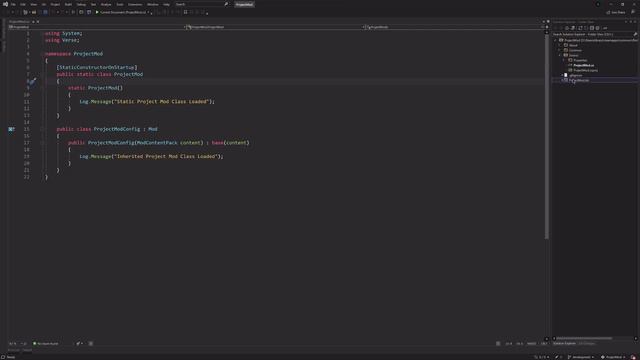Select the .gitignore file in Solution Explorer
This screenshot has height=360, width=640.
(x=576, y=75)
